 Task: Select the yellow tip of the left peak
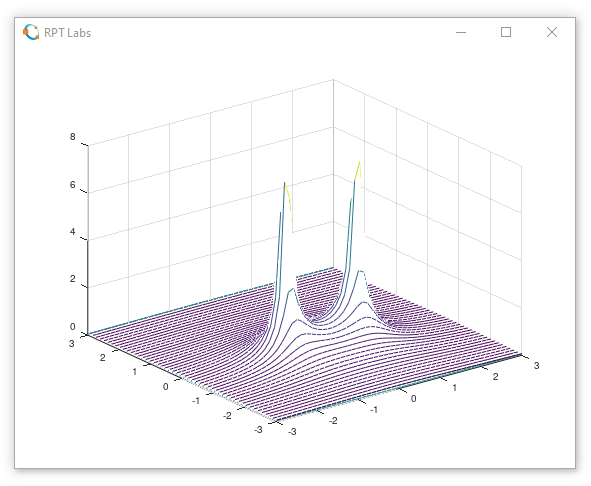tap(287, 192)
